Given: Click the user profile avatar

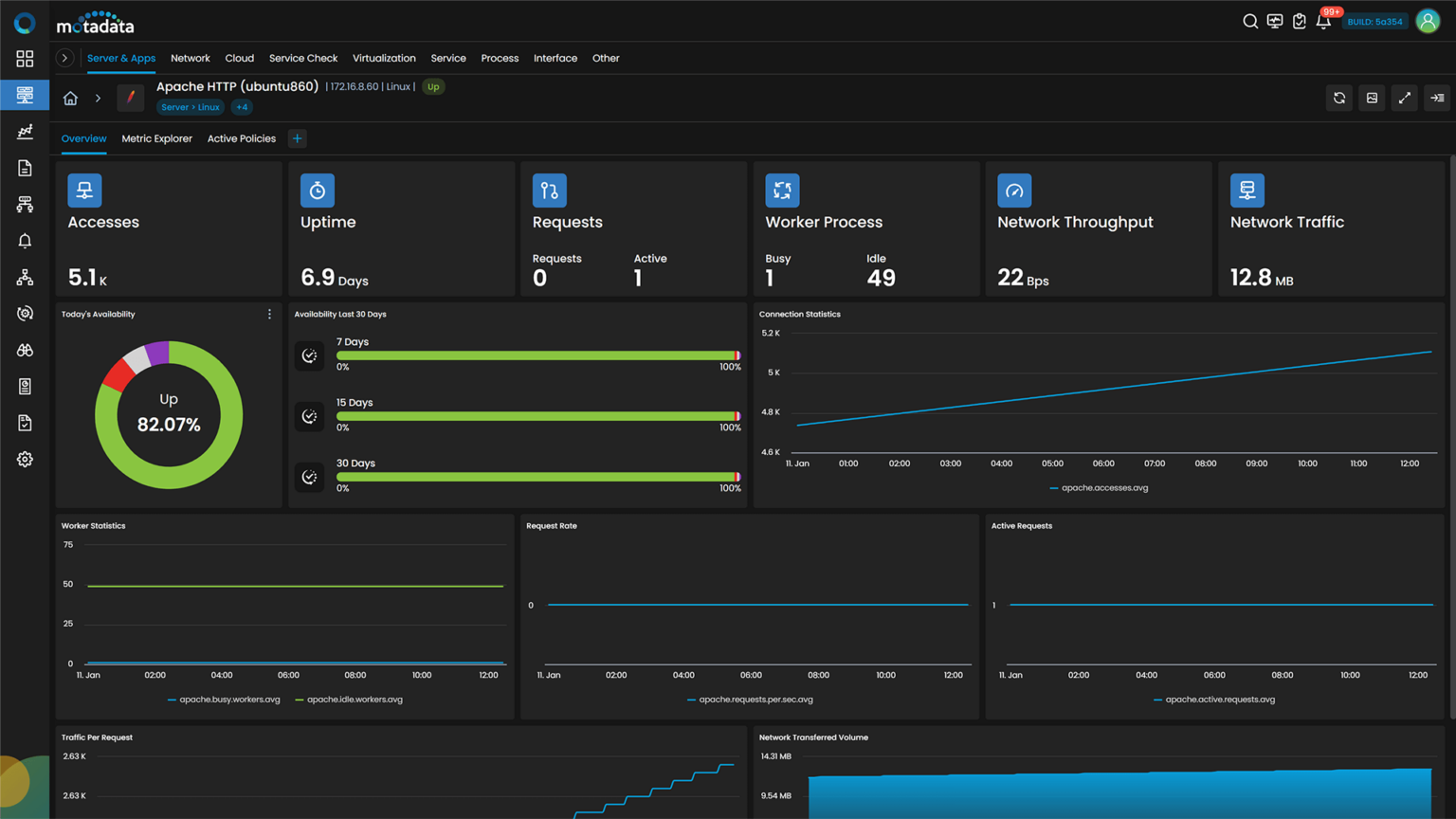Looking at the screenshot, I should point(1428,21).
